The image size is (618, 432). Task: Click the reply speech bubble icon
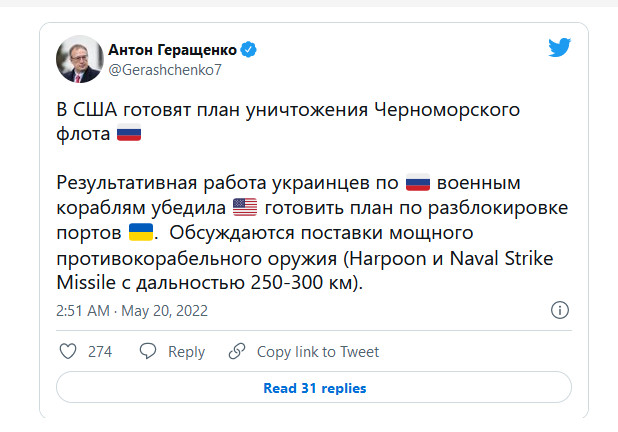(x=147, y=351)
